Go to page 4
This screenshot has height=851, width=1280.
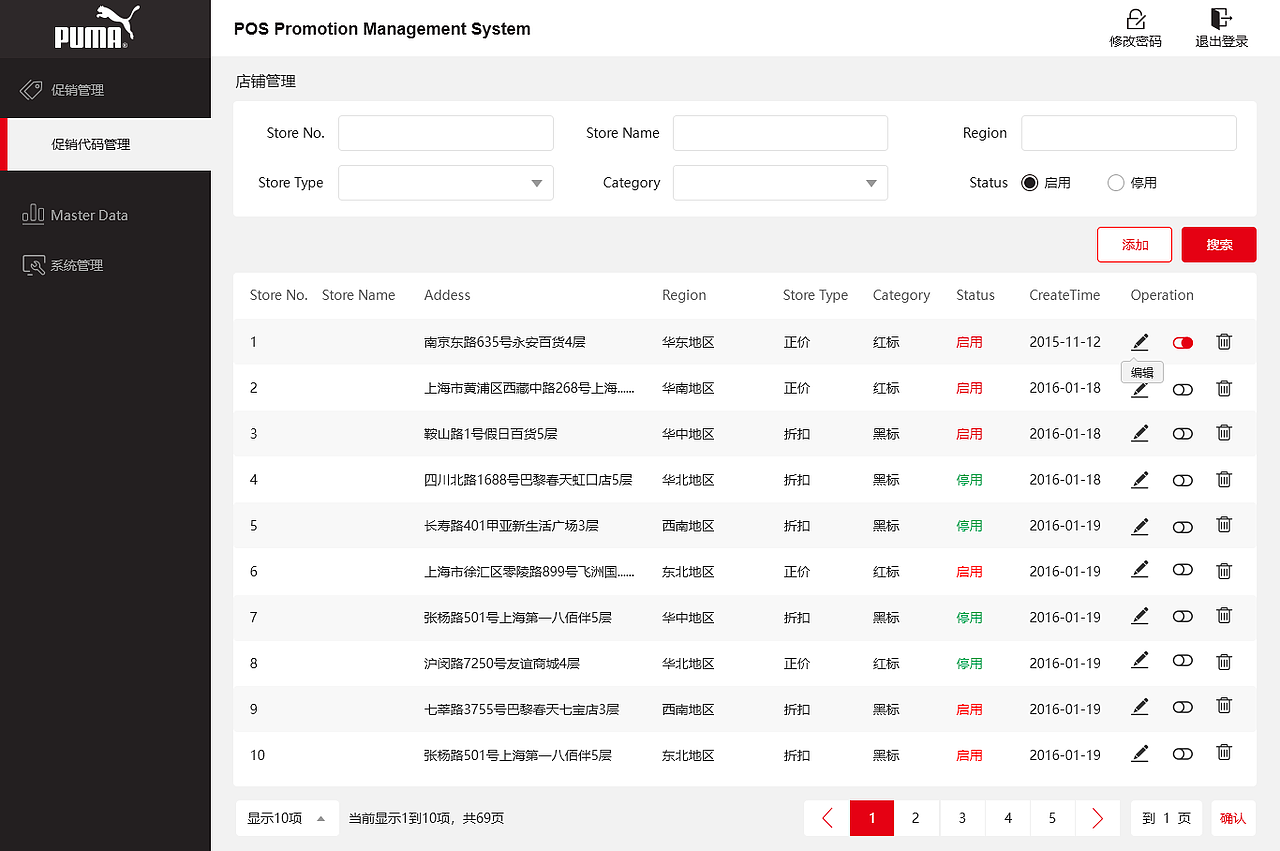click(1008, 818)
